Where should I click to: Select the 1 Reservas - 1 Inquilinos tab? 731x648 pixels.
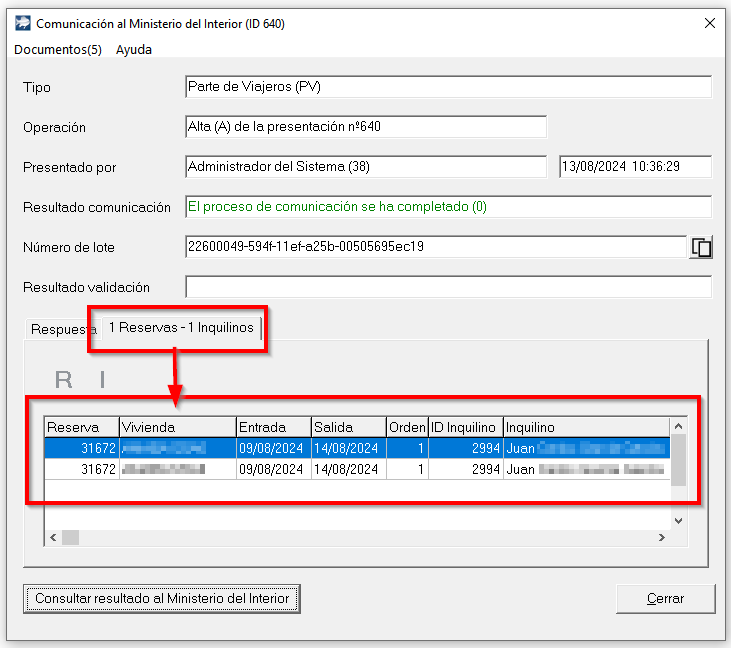pyautogui.click(x=182, y=327)
